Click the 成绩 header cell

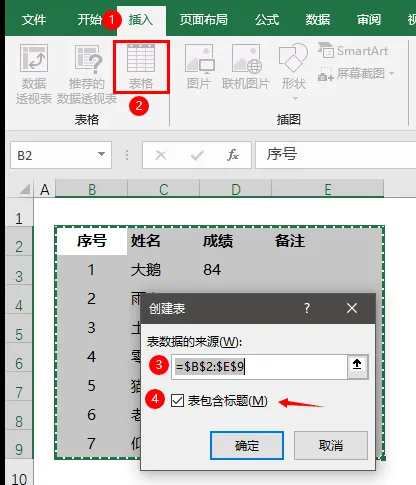tap(236, 241)
